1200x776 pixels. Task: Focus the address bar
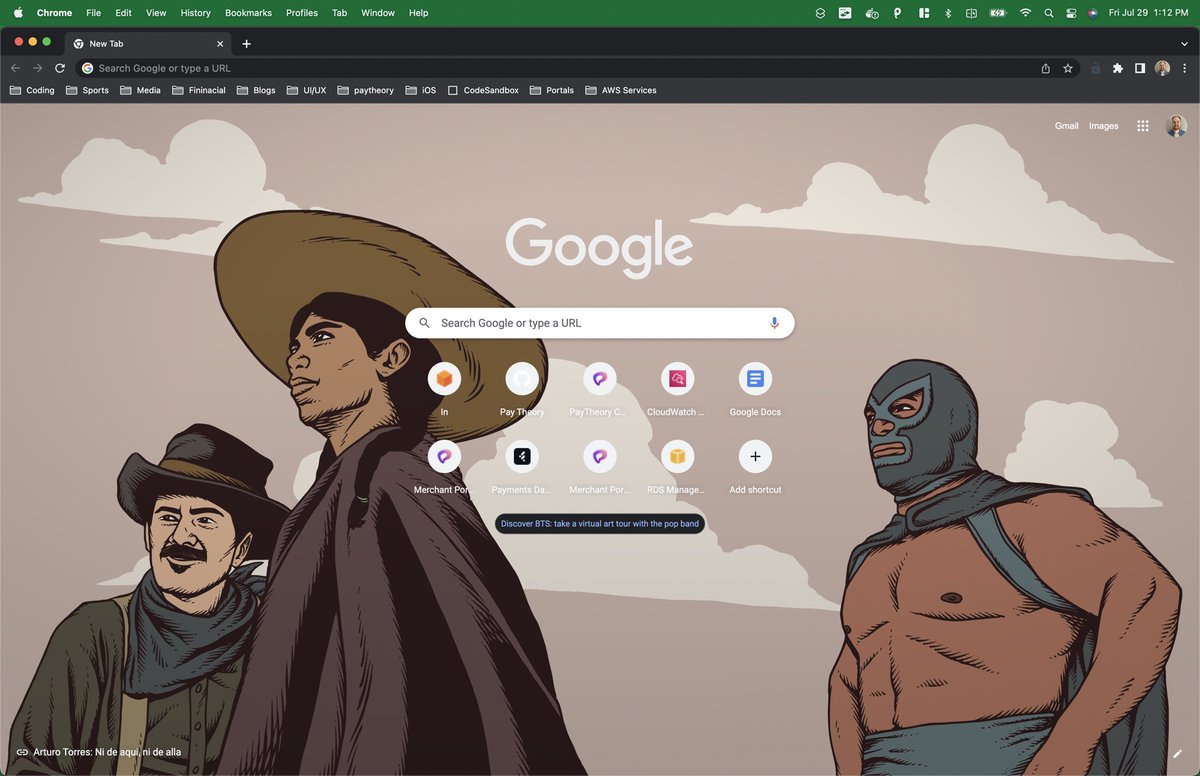pos(560,68)
